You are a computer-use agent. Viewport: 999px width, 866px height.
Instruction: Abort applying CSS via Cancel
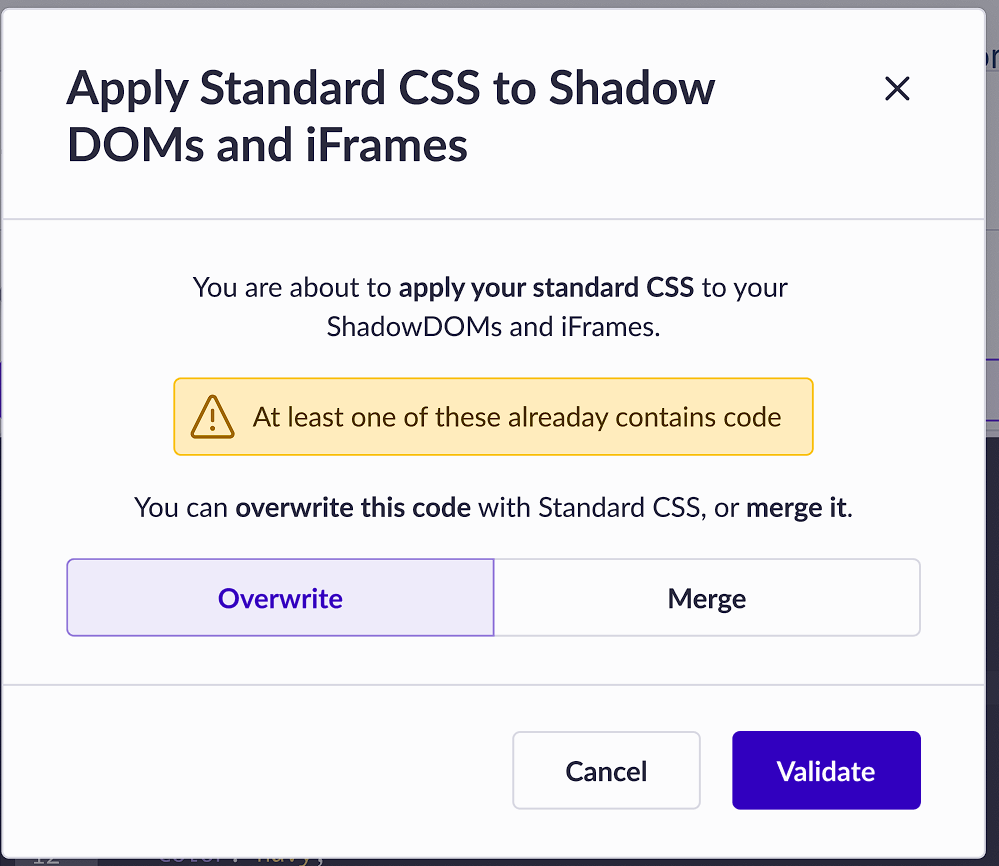click(x=607, y=770)
